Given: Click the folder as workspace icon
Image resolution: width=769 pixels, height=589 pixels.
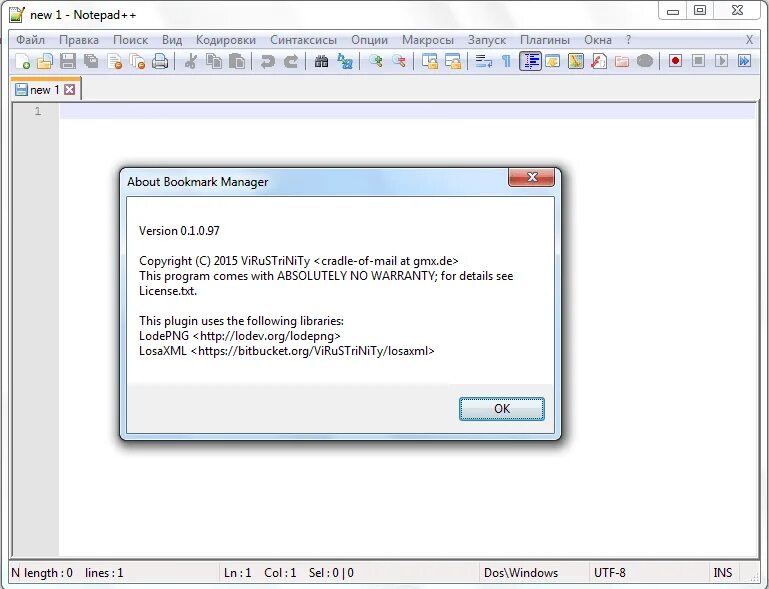Looking at the screenshot, I should pos(622,61).
